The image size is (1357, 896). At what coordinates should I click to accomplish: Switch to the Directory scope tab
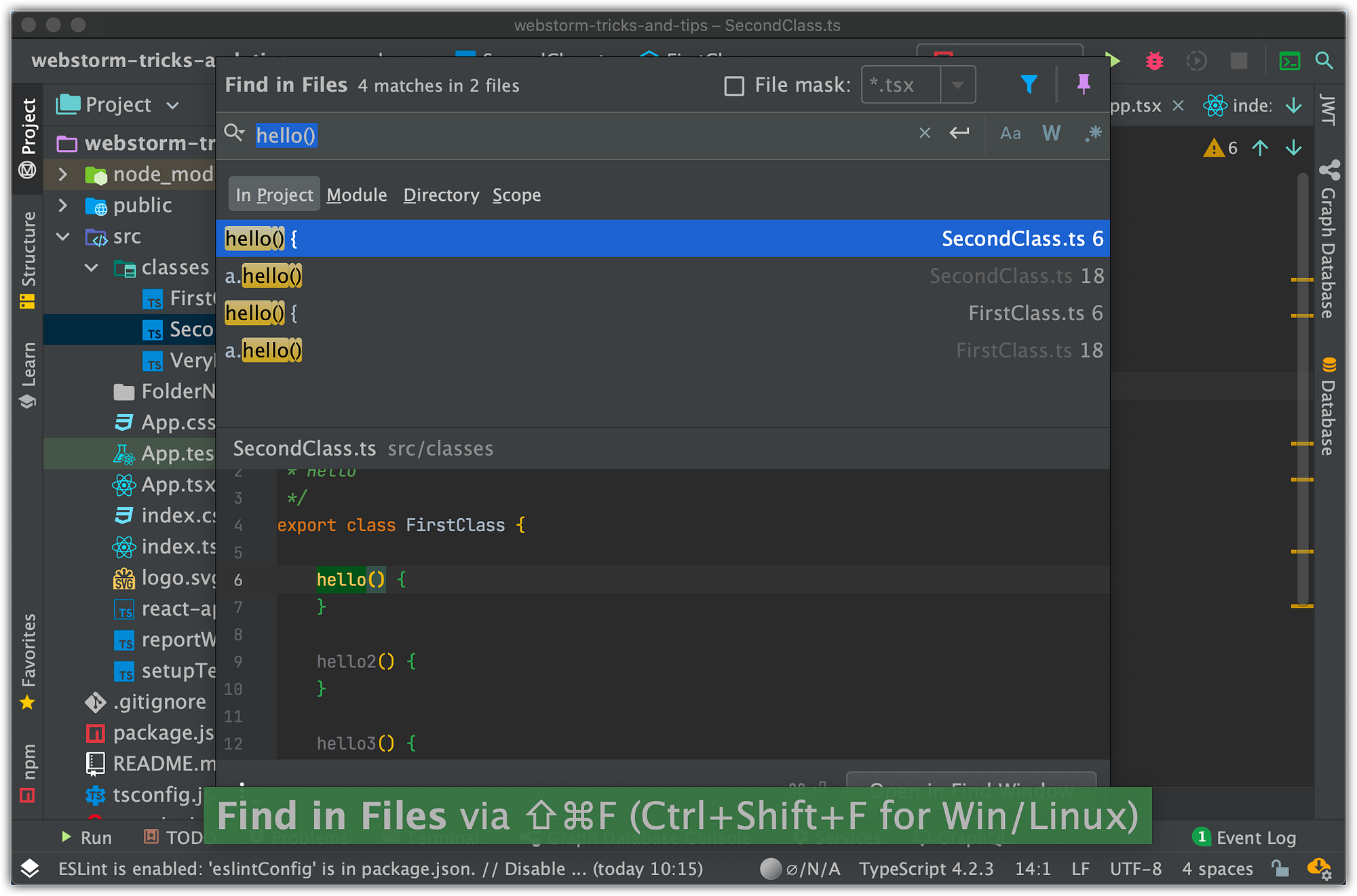pyautogui.click(x=441, y=195)
